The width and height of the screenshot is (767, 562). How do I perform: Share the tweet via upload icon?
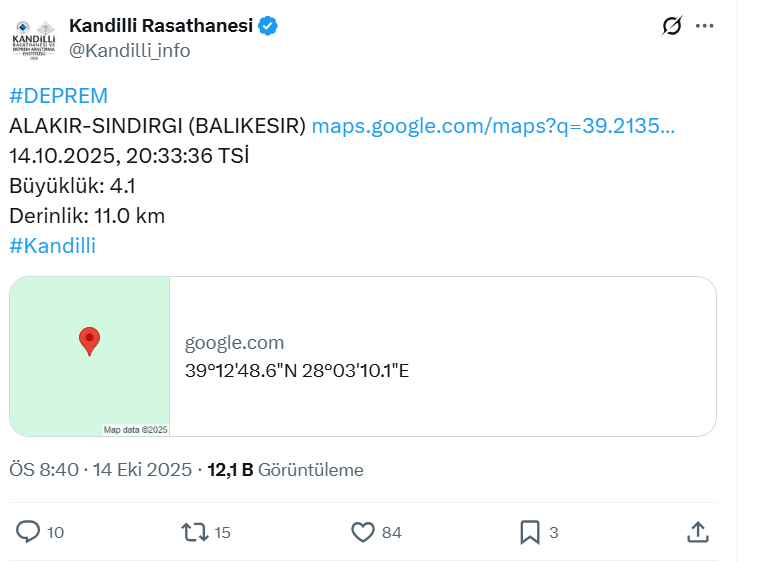(698, 532)
